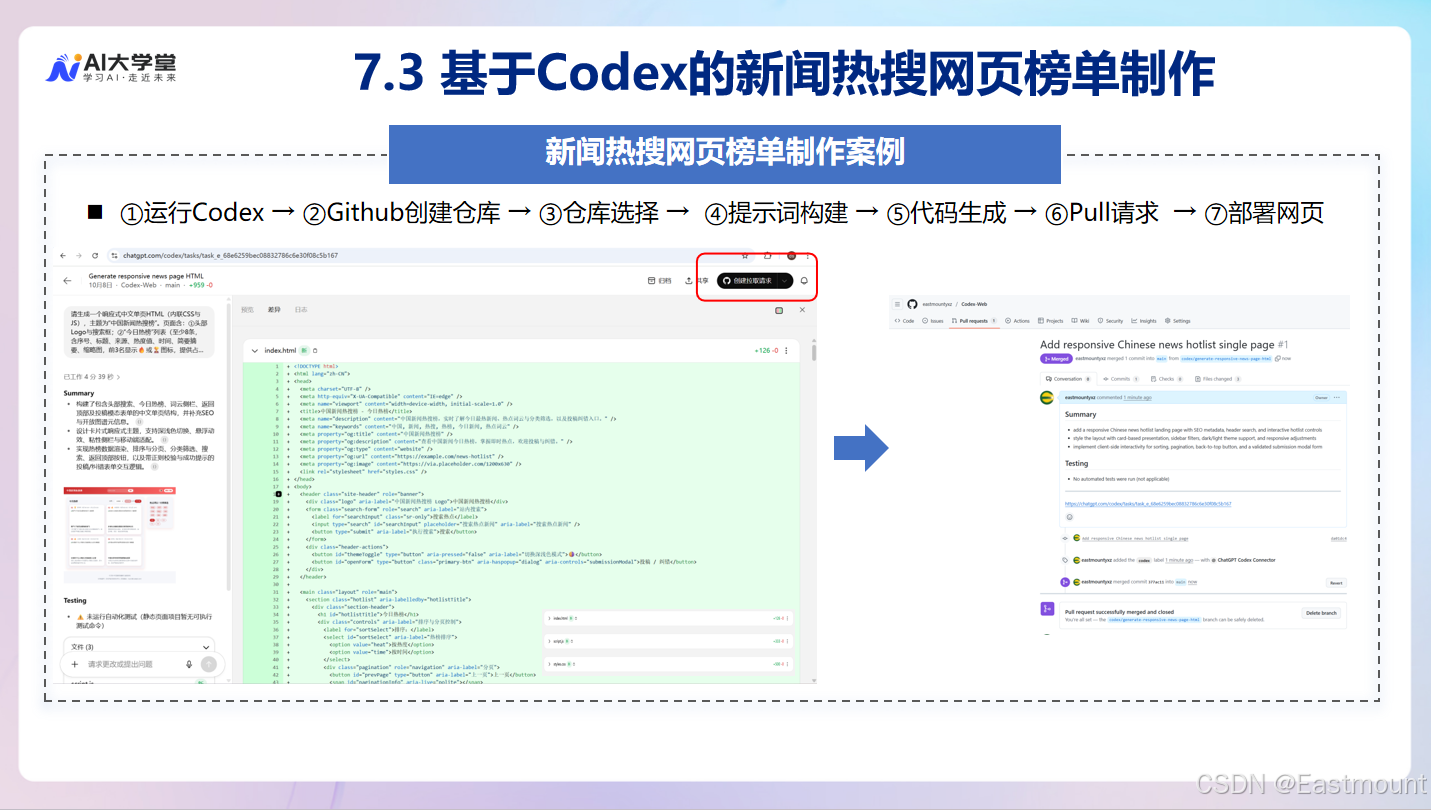Image resolution: width=1431 pixels, height=810 pixels.
Task: Open Codex-Web repository link
Action: click(974, 304)
